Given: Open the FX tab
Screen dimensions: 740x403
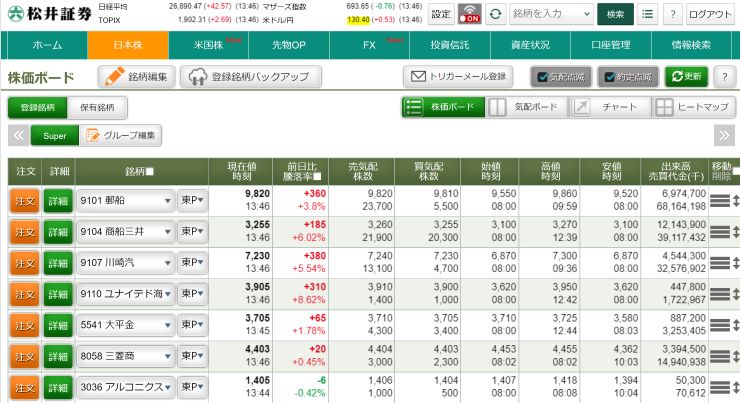Looking at the screenshot, I should coord(370,45).
